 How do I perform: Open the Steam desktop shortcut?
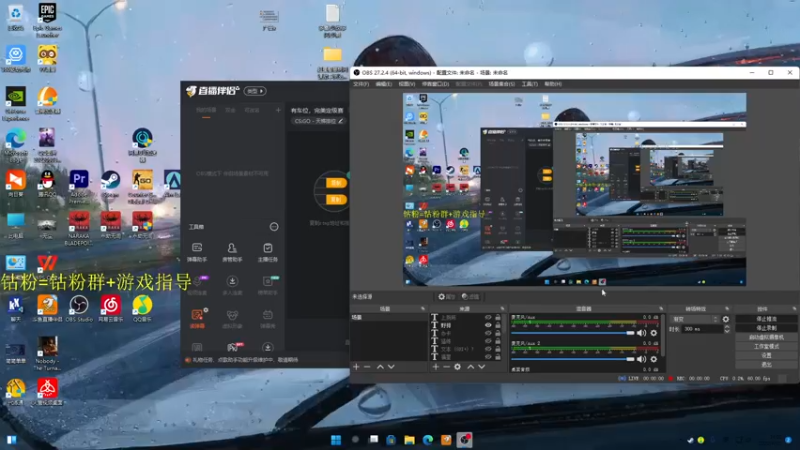click(110, 184)
